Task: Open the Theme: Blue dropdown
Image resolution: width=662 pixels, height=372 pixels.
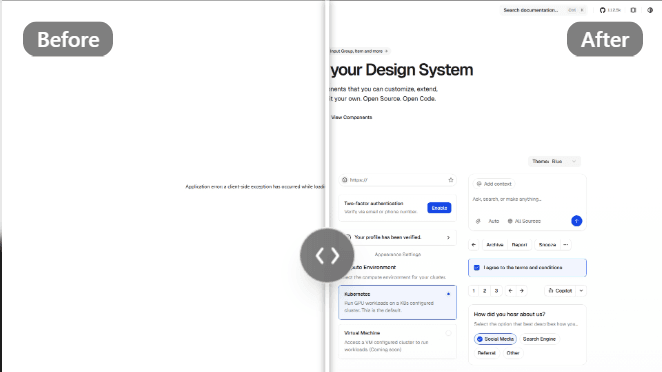Action: pyautogui.click(x=554, y=161)
